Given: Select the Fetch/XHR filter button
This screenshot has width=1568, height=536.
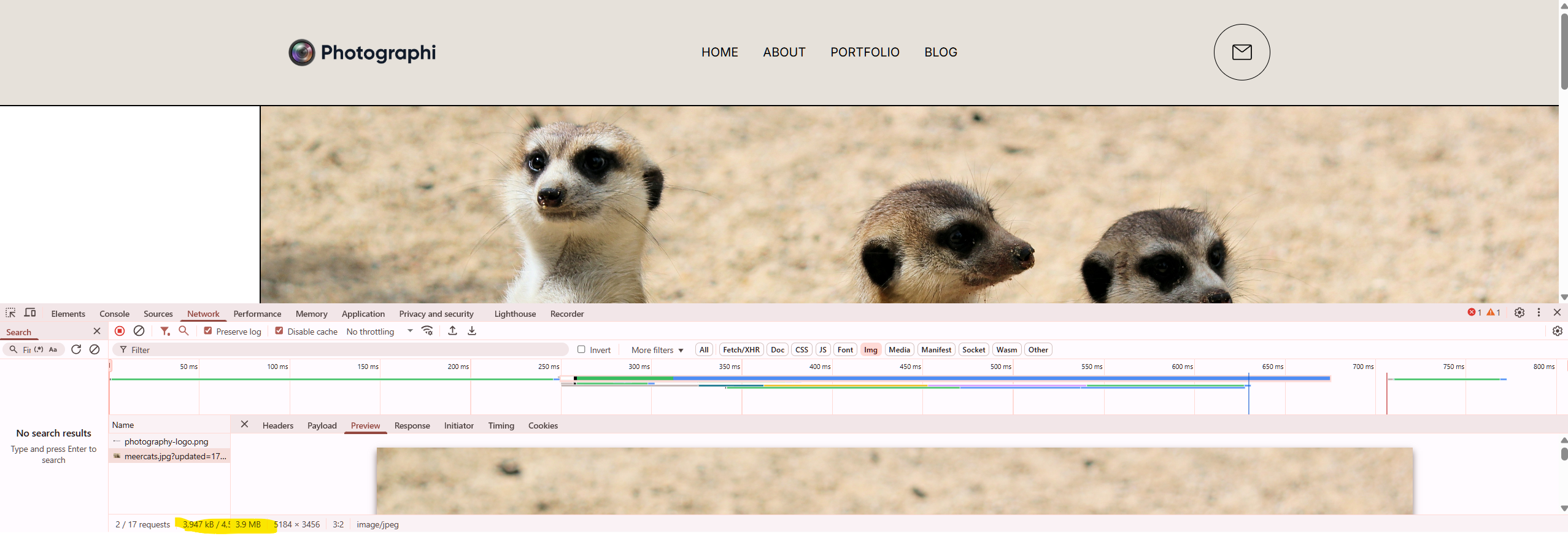Looking at the screenshot, I should click(741, 350).
